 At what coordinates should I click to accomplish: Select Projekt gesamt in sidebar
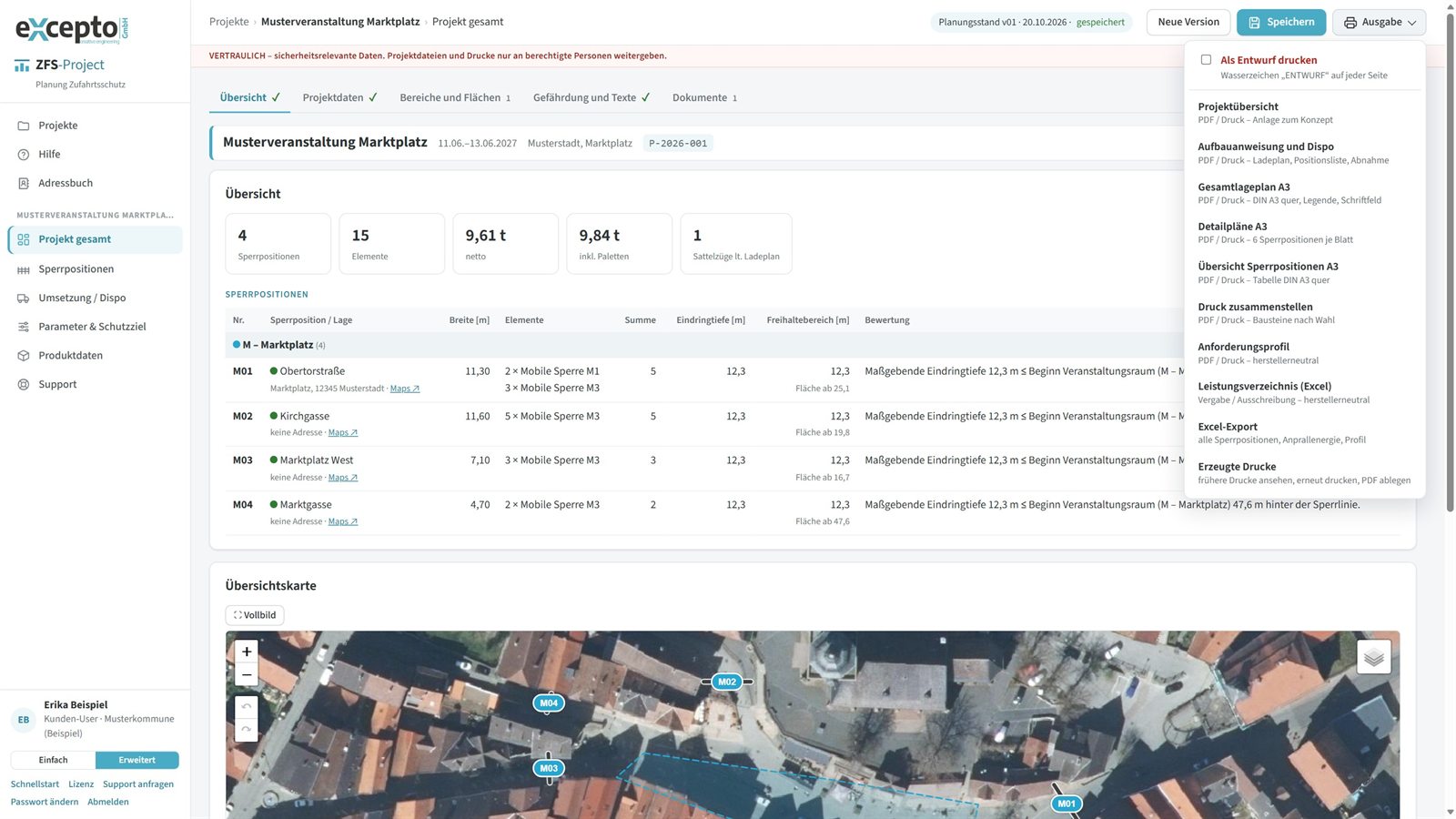click(x=95, y=239)
